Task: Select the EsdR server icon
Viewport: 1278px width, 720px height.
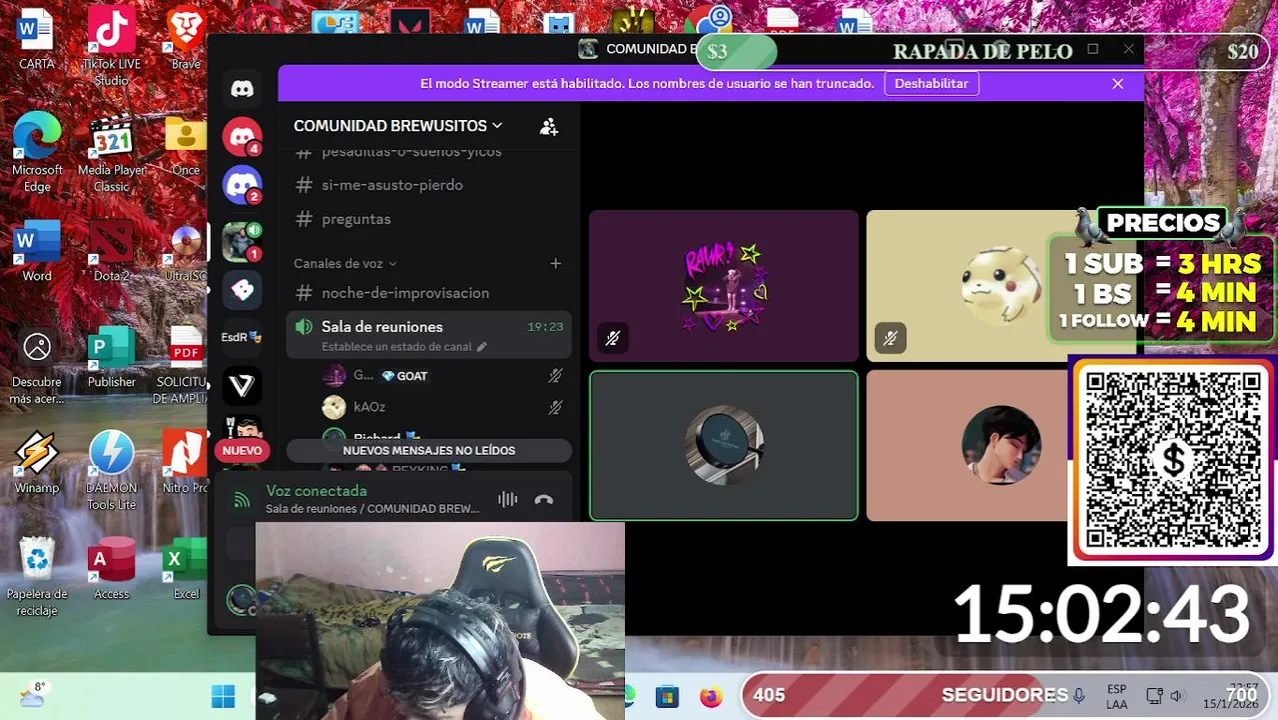Action: point(242,337)
